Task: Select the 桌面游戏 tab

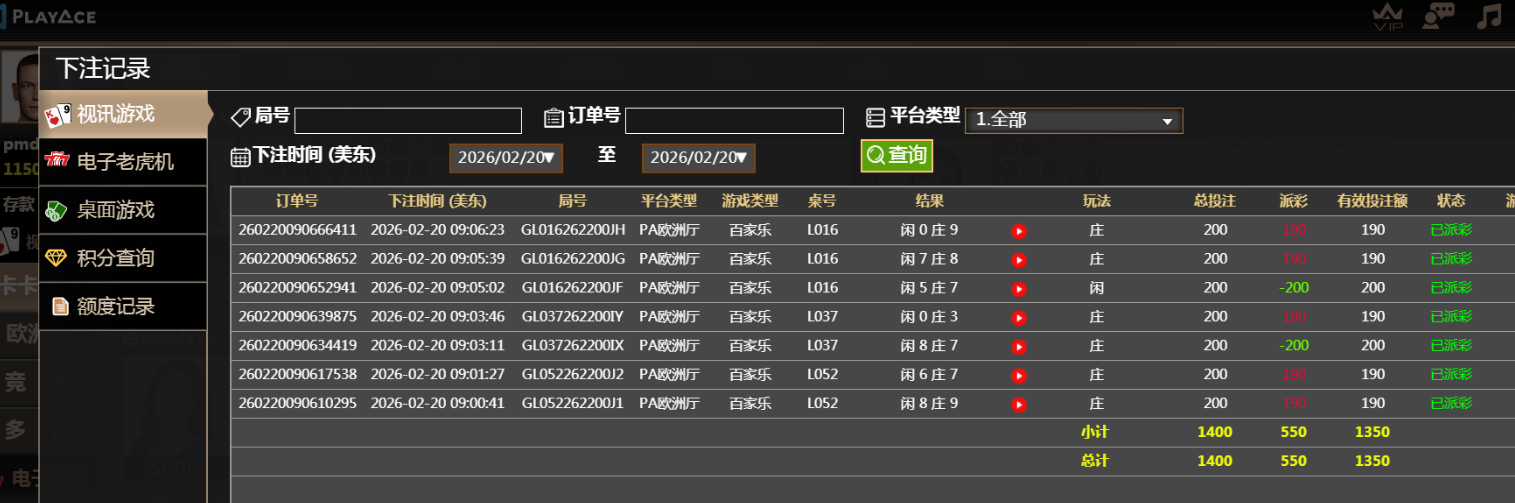Action: pos(123,210)
